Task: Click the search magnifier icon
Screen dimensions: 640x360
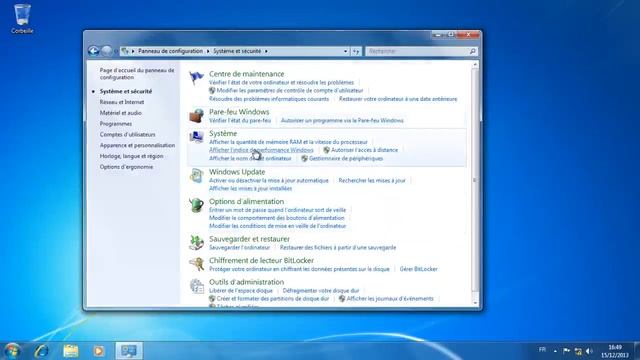Action: point(472,51)
